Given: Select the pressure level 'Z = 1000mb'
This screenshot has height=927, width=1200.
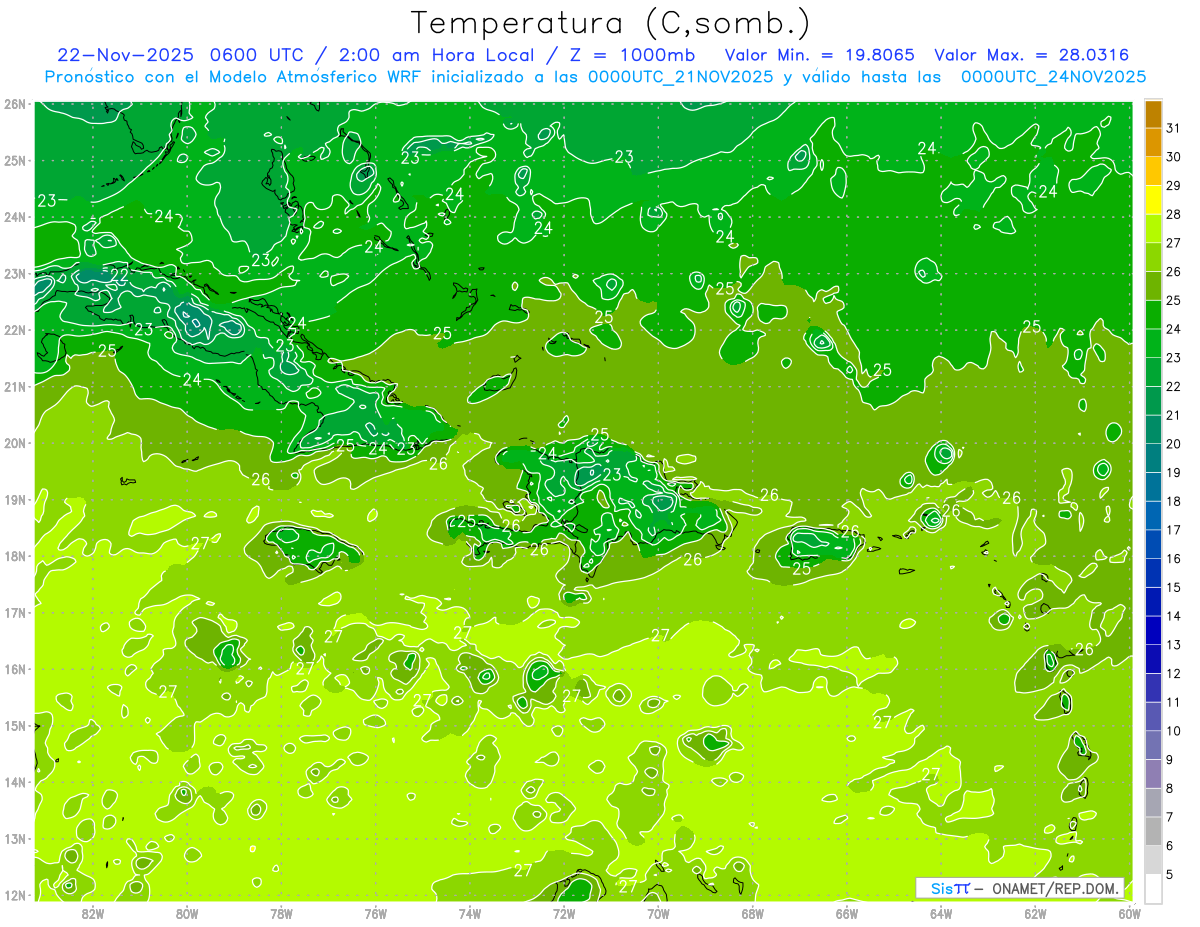Looking at the screenshot, I should tap(633, 55).
